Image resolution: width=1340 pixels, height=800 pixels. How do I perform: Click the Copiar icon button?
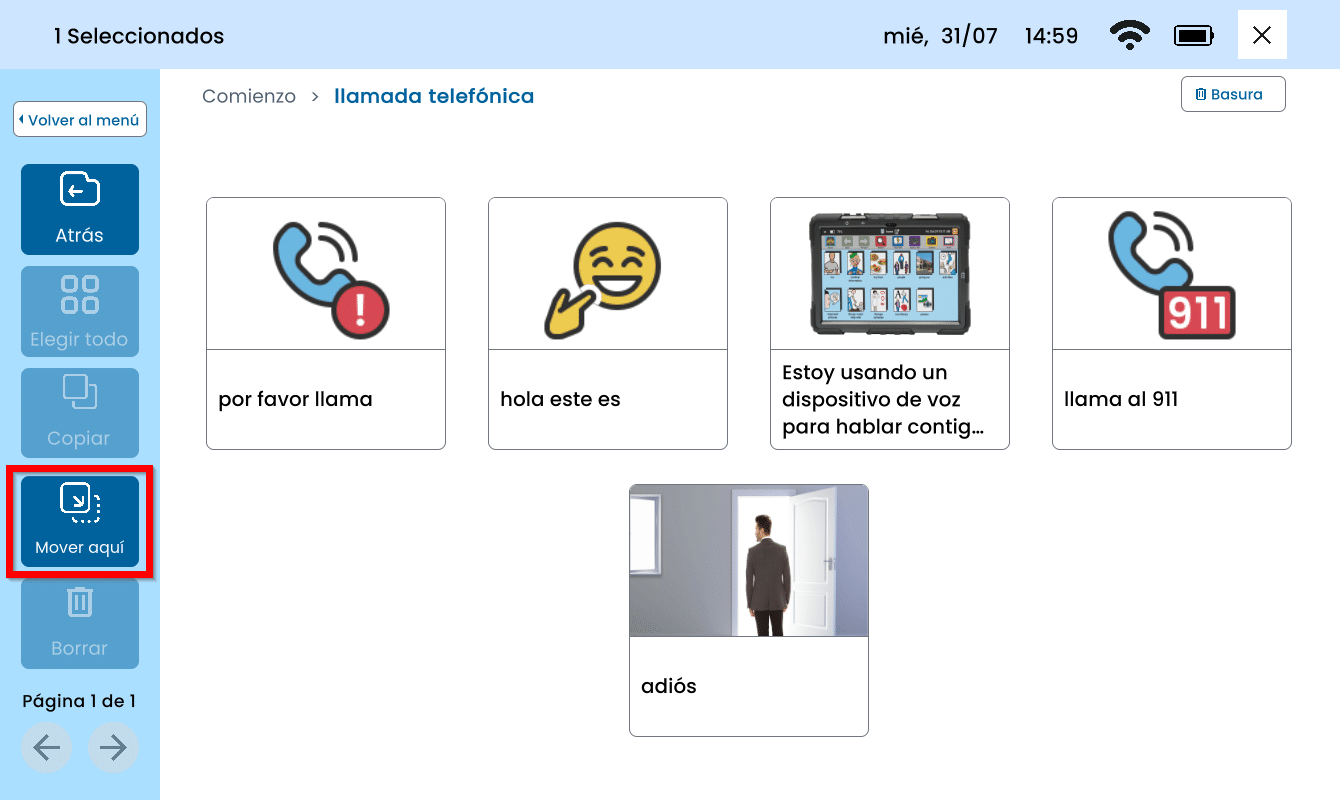(x=80, y=412)
